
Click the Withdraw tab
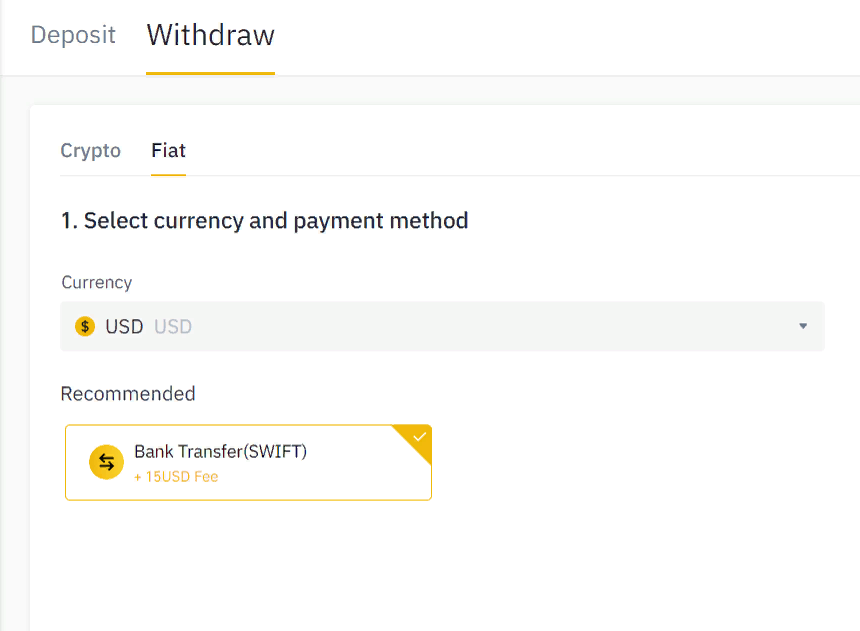click(x=210, y=35)
